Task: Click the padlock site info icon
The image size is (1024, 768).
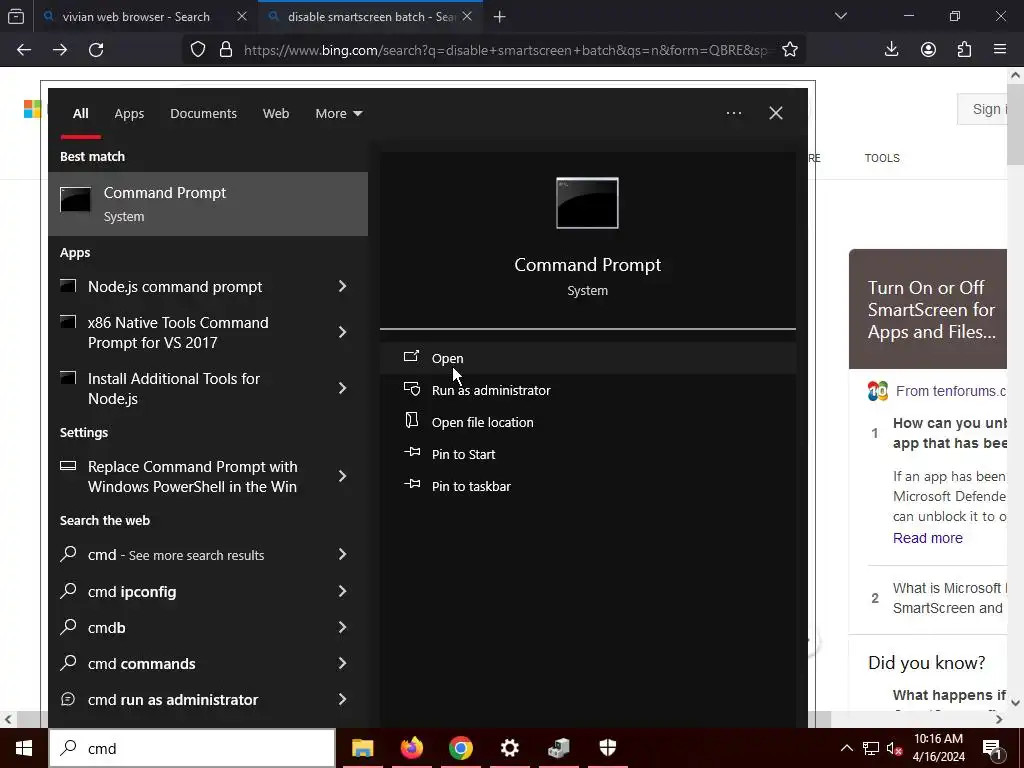Action: coord(226,50)
